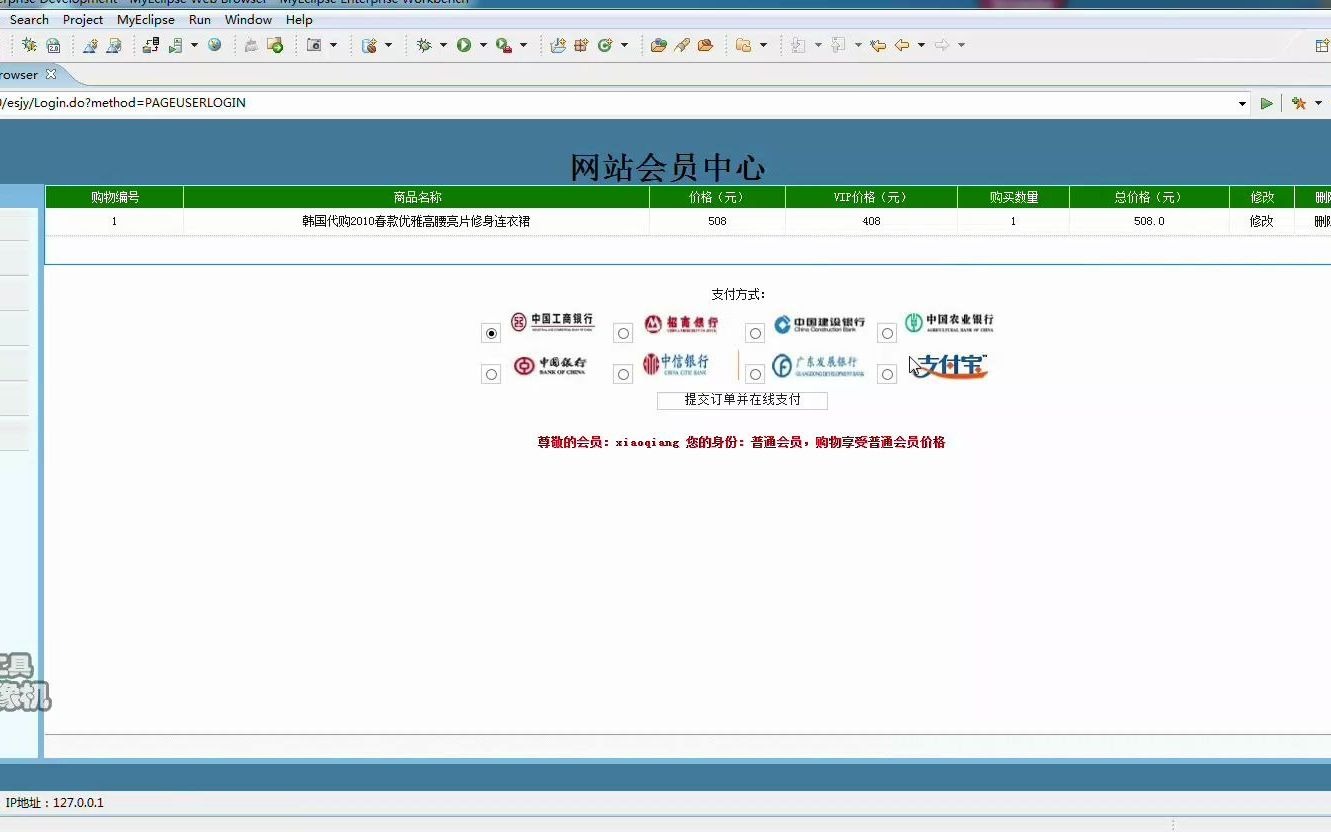
Task: Click the 招商银行 logo image
Action: coord(680,323)
